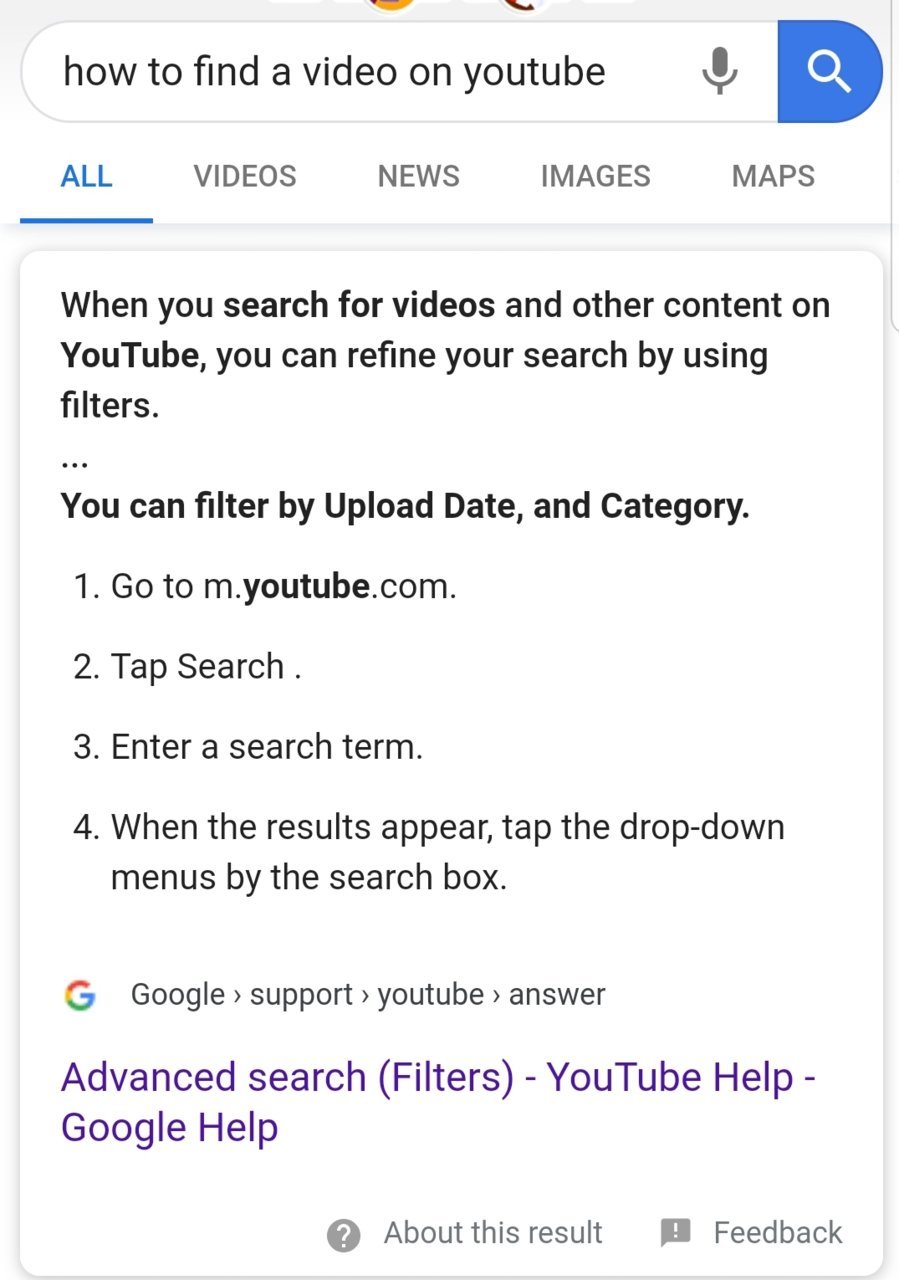Switch to the VIDEOS tab
Viewport: 899px width, 1280px height.
[245, 177]
